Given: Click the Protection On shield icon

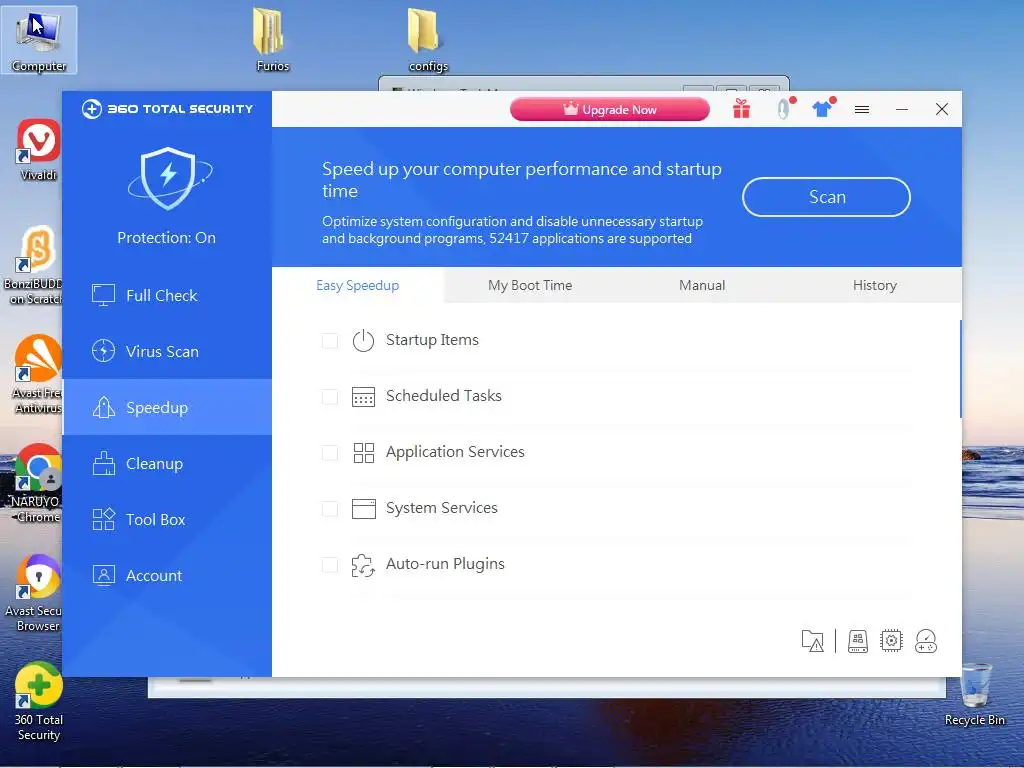Looking at the screenshot, I should (x=168, y=178).
